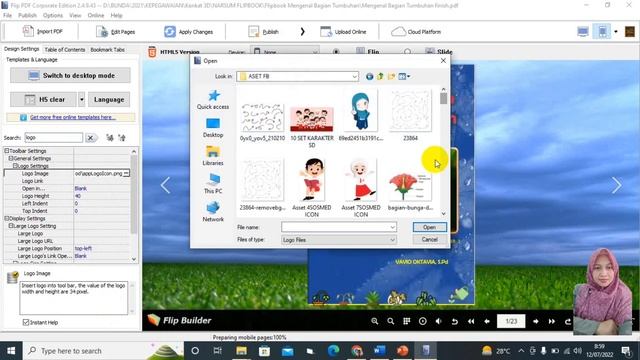Image resolution: width=640 pixels, height=360 pixels.
Task: Open Edit Pages tool
Action: [116, 31]
